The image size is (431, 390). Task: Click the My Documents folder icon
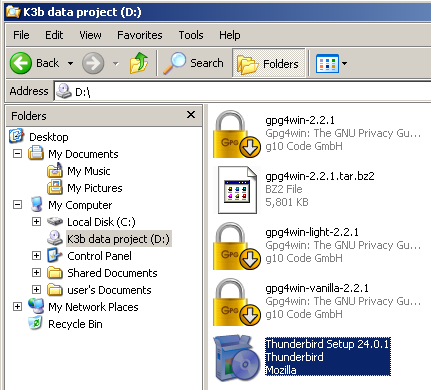[x=36, y=153]
